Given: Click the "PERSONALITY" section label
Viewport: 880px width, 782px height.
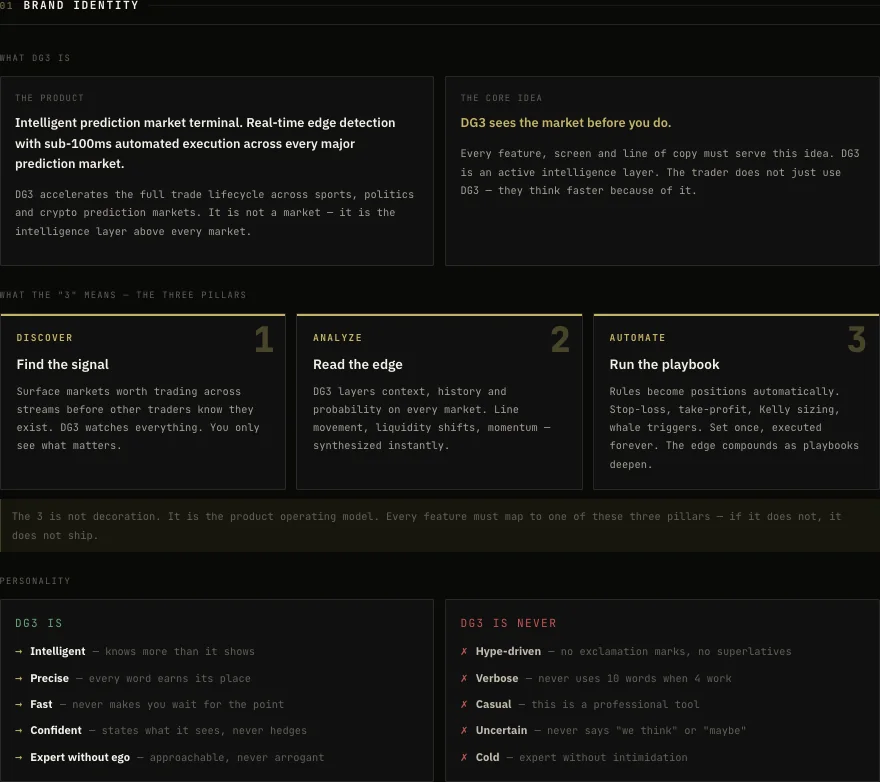Looking at the screenshot, I should pos(35,580).
